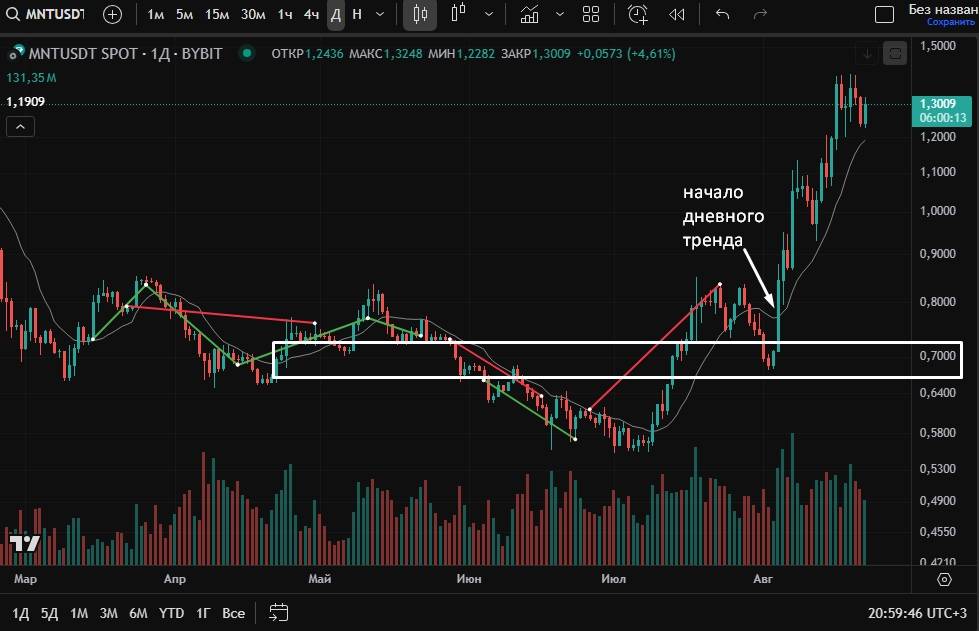Create an alert with the clock icon
Screen dimensions: 979x631
638,15
